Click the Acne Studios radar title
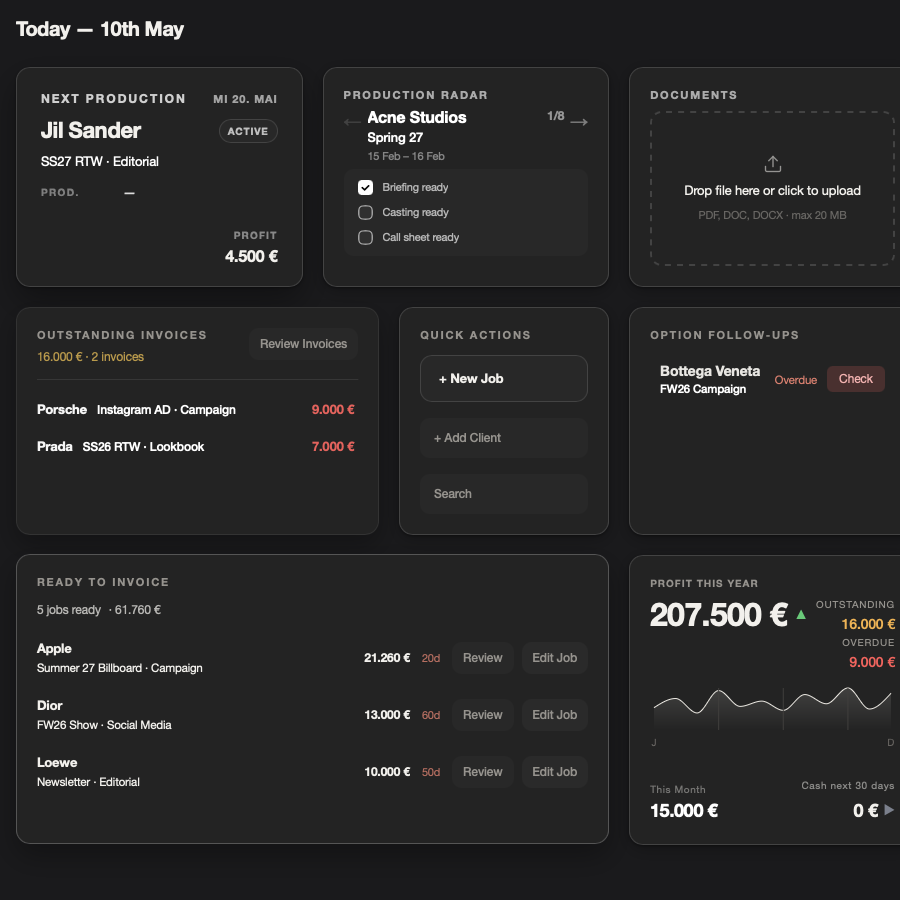Screen dimensions: 900x900 click(x=417, y=117)
